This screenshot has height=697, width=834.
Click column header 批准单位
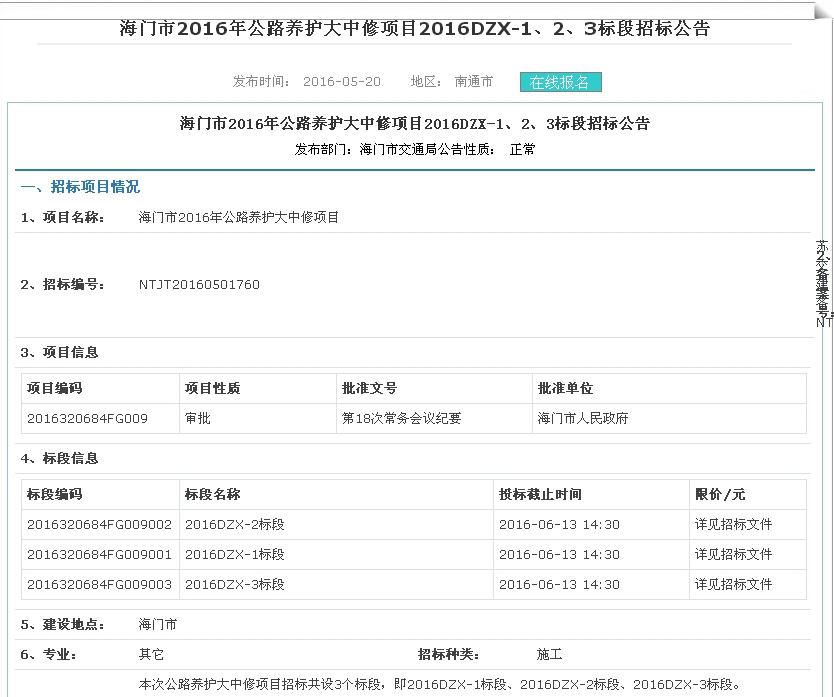pos(565,388)
